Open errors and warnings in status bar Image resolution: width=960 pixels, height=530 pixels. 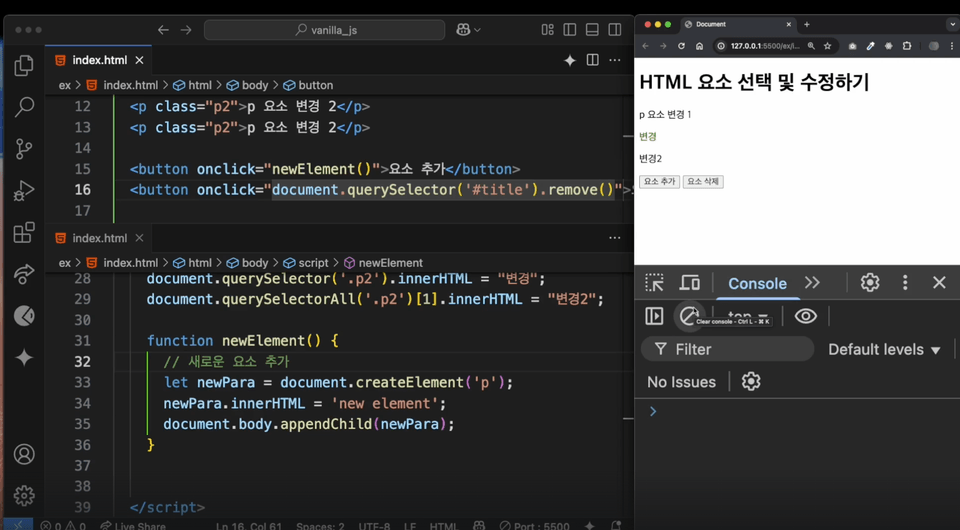(x=63, y=525)
